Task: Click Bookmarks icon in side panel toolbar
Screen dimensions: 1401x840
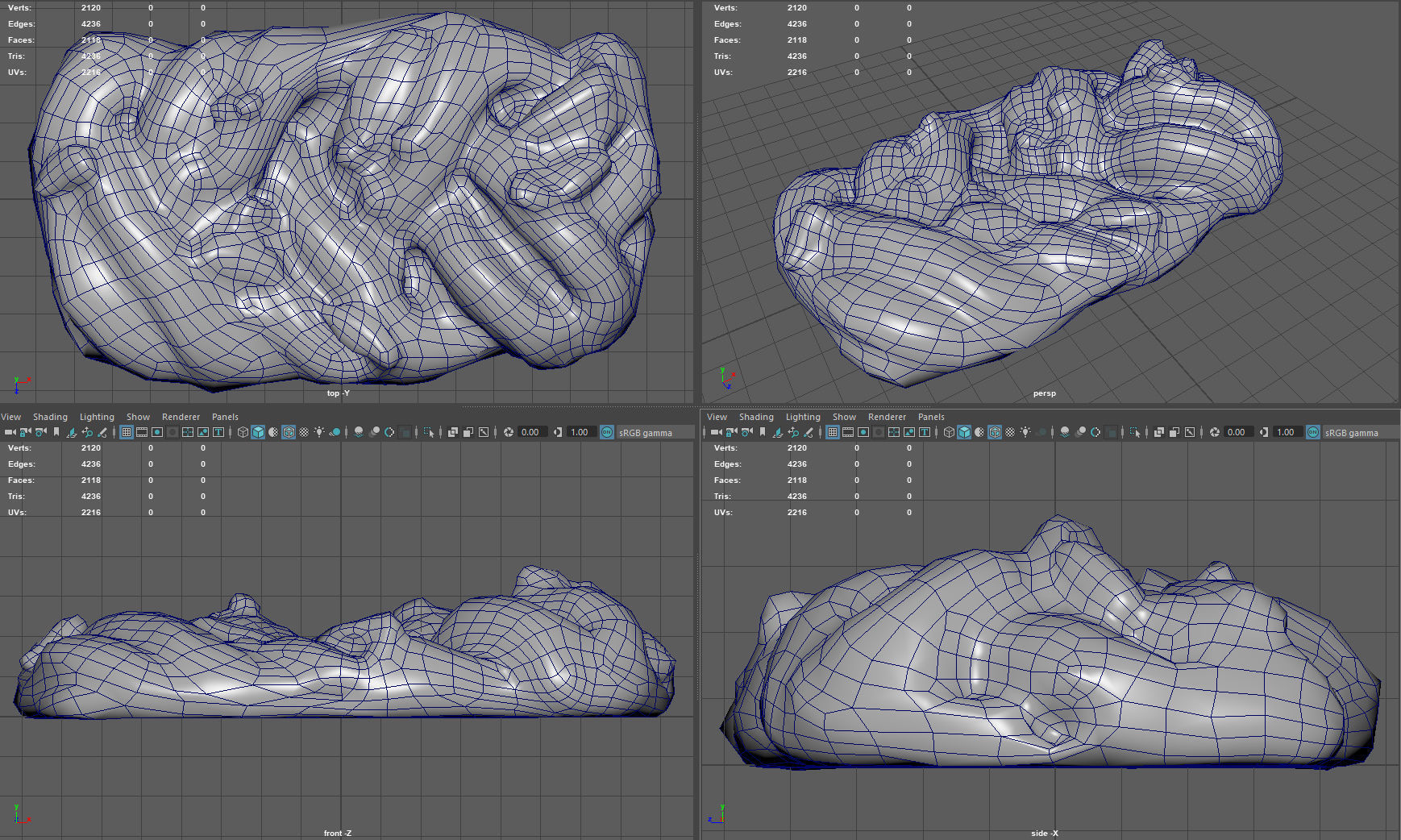Action: [763, 432]
